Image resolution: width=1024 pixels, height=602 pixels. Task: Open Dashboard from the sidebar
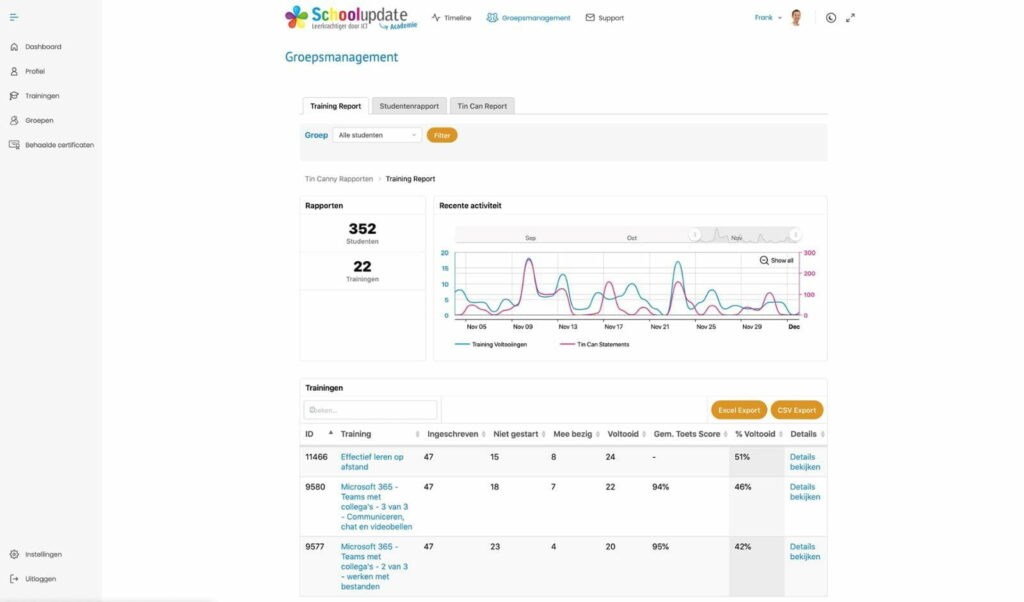(x=36, y=47)
